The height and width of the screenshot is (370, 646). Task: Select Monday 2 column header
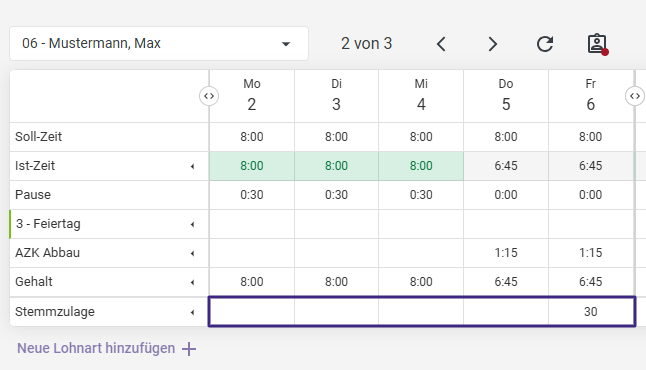pos(252,96)
